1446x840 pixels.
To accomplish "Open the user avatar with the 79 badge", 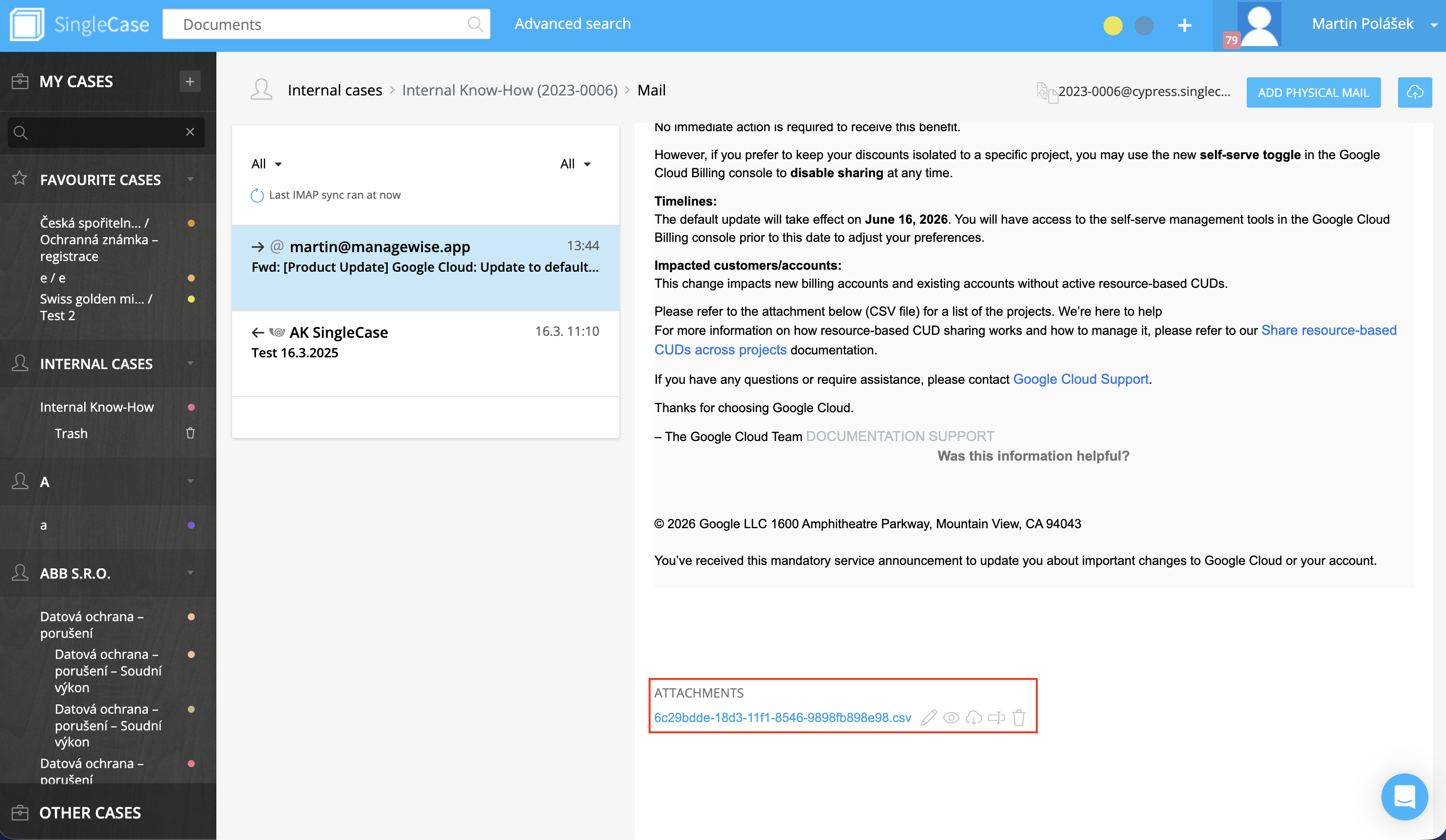I will [1259, 24].
